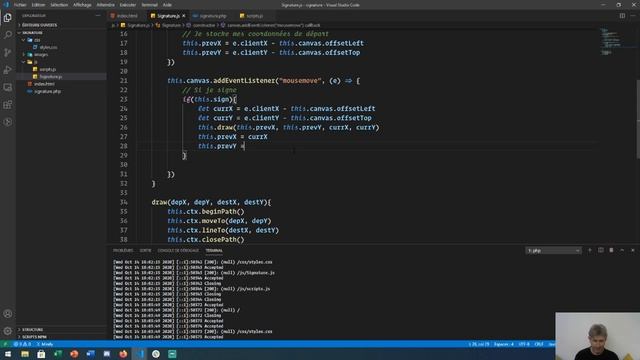Click the editor vertical scrollbar
Viewport: 640px width, 360px height.
(x=638, y=118)
